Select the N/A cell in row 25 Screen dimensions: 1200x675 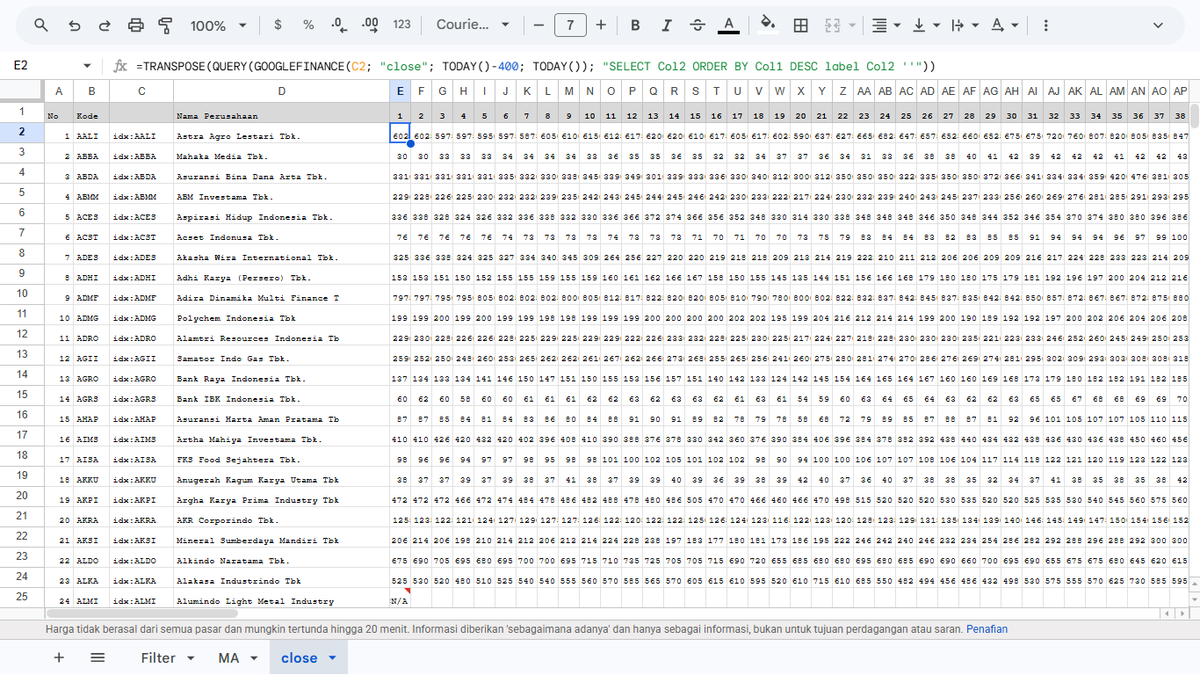click(x=400, y=601)
